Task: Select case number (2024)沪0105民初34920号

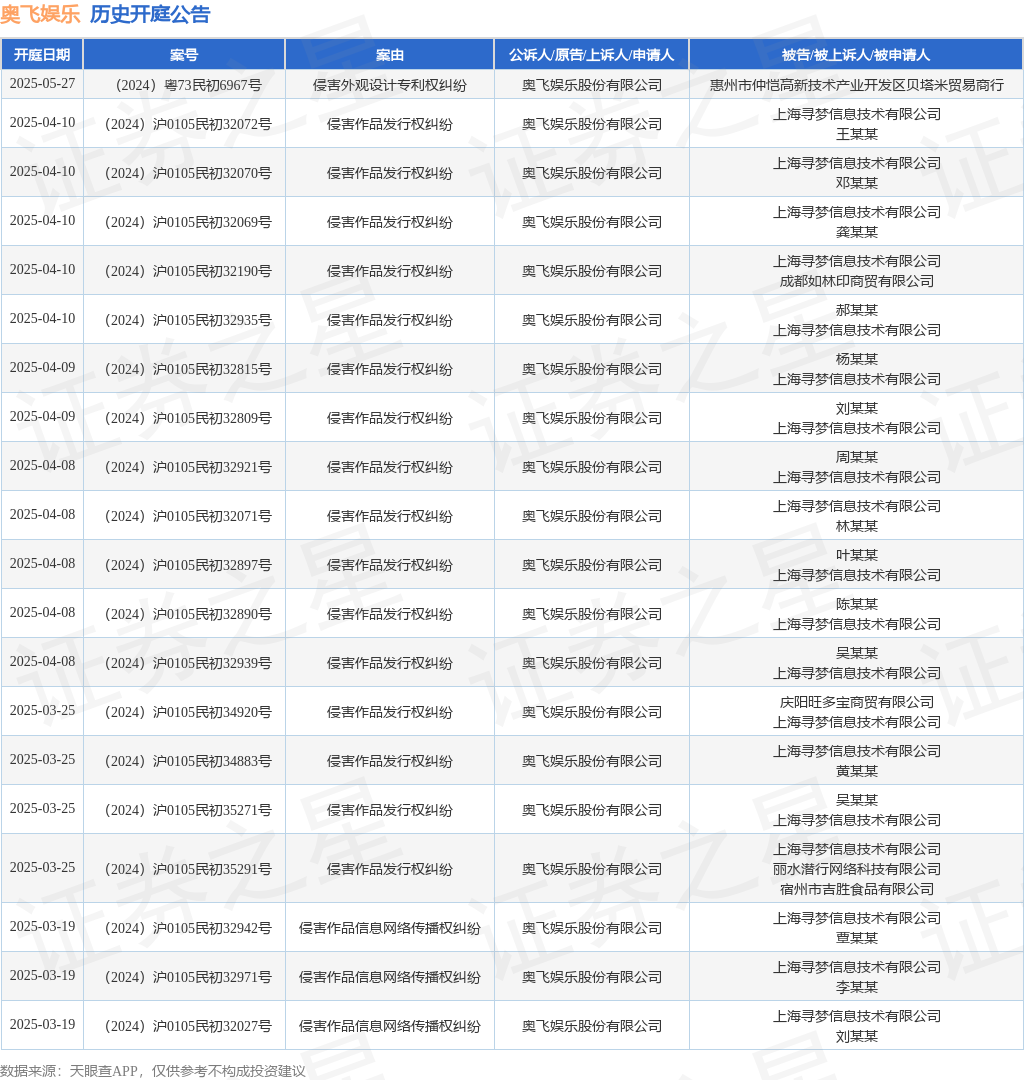Action: pyautogui.click(x=188, y=712)
